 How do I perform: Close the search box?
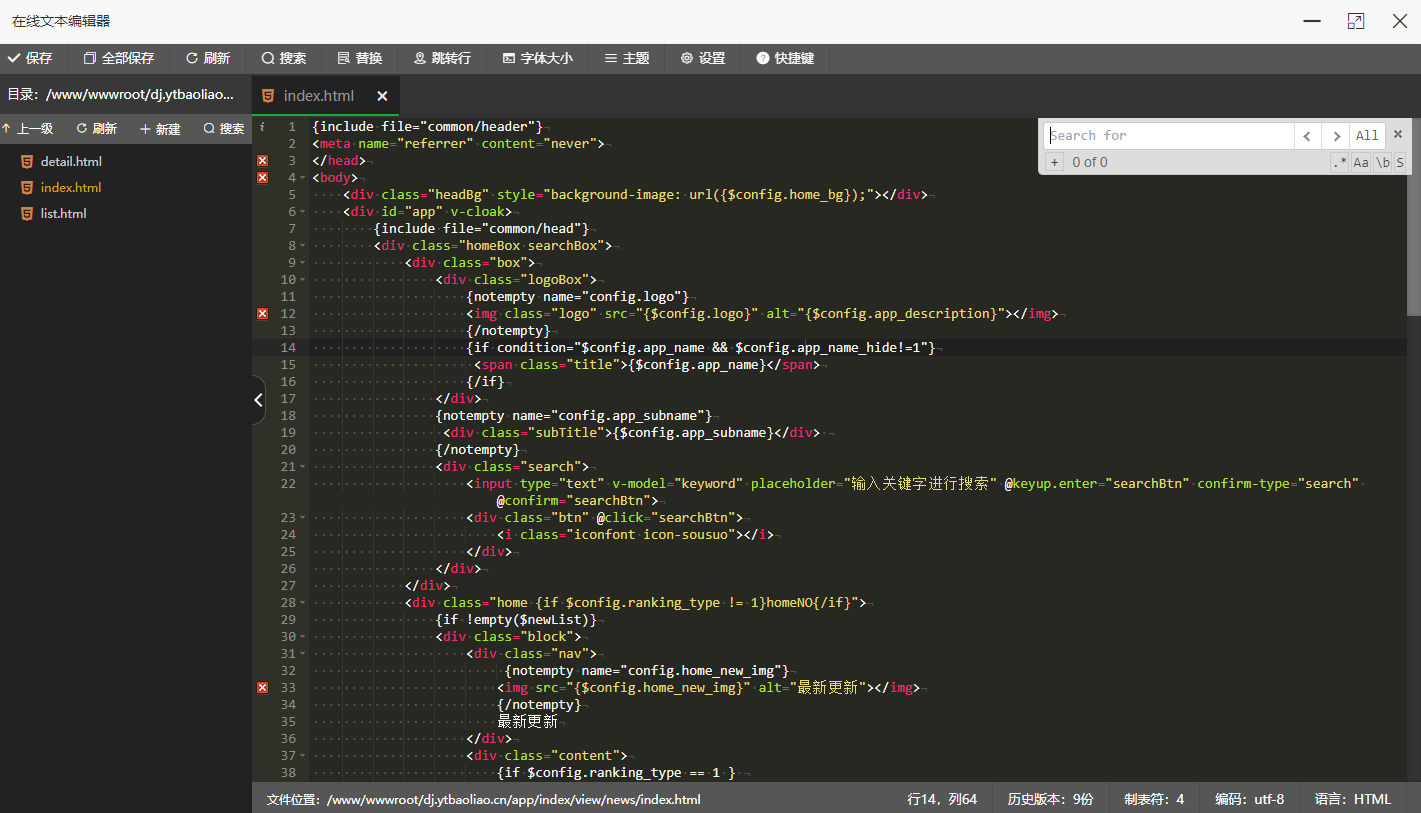point(1398,134)
